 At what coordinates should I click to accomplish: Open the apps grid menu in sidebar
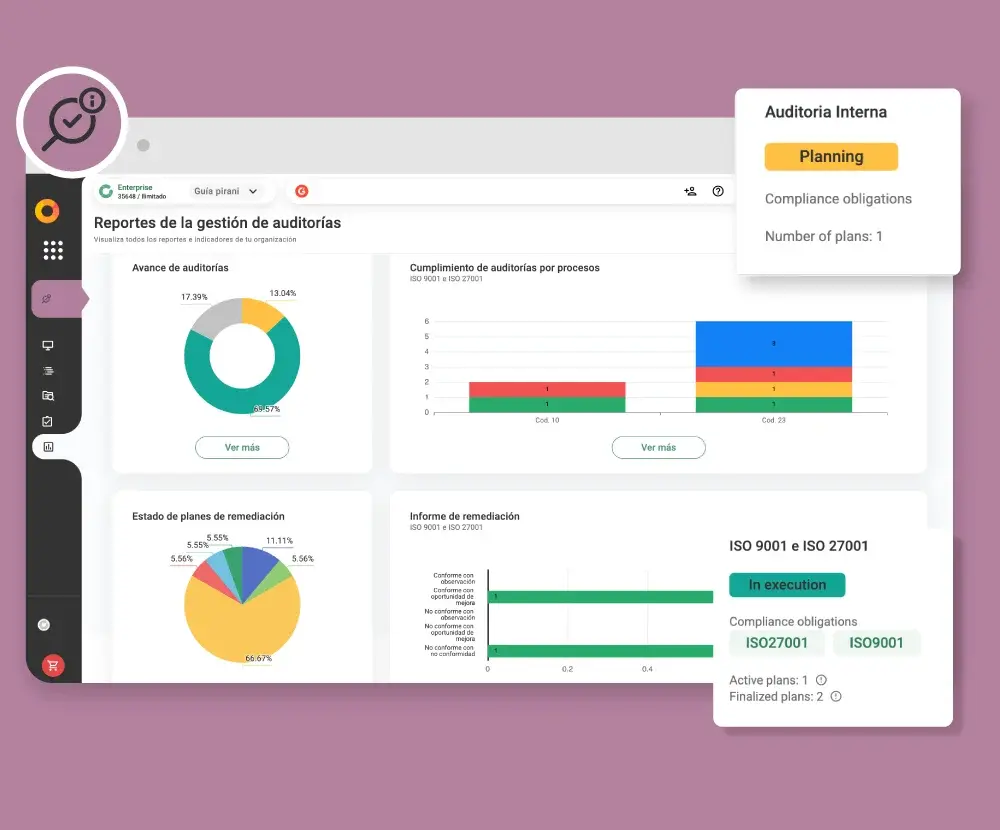click(53, 250)
